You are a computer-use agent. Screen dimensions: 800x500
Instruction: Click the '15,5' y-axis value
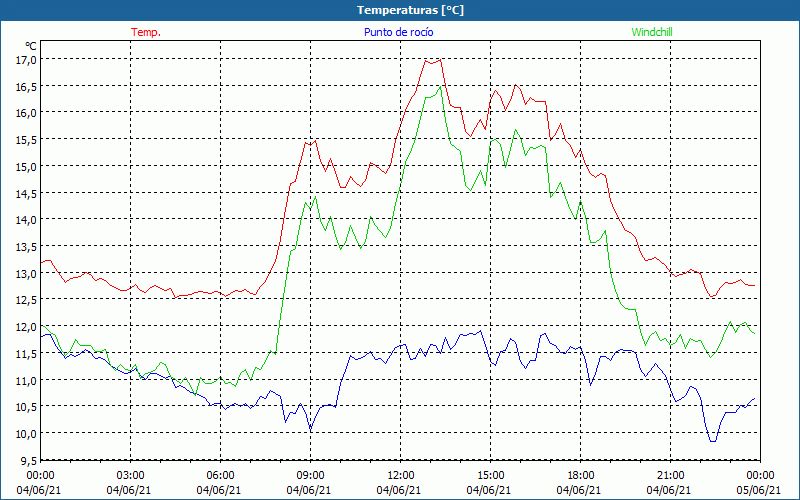point(27,140)
